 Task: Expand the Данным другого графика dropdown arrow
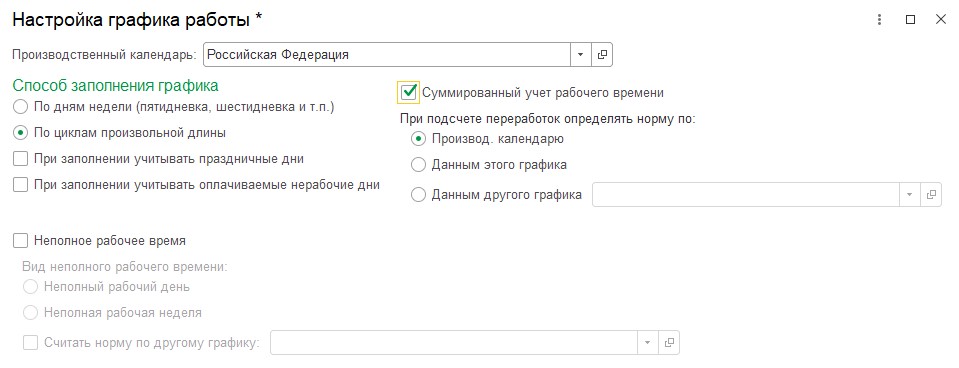click(x=909, y=194)
